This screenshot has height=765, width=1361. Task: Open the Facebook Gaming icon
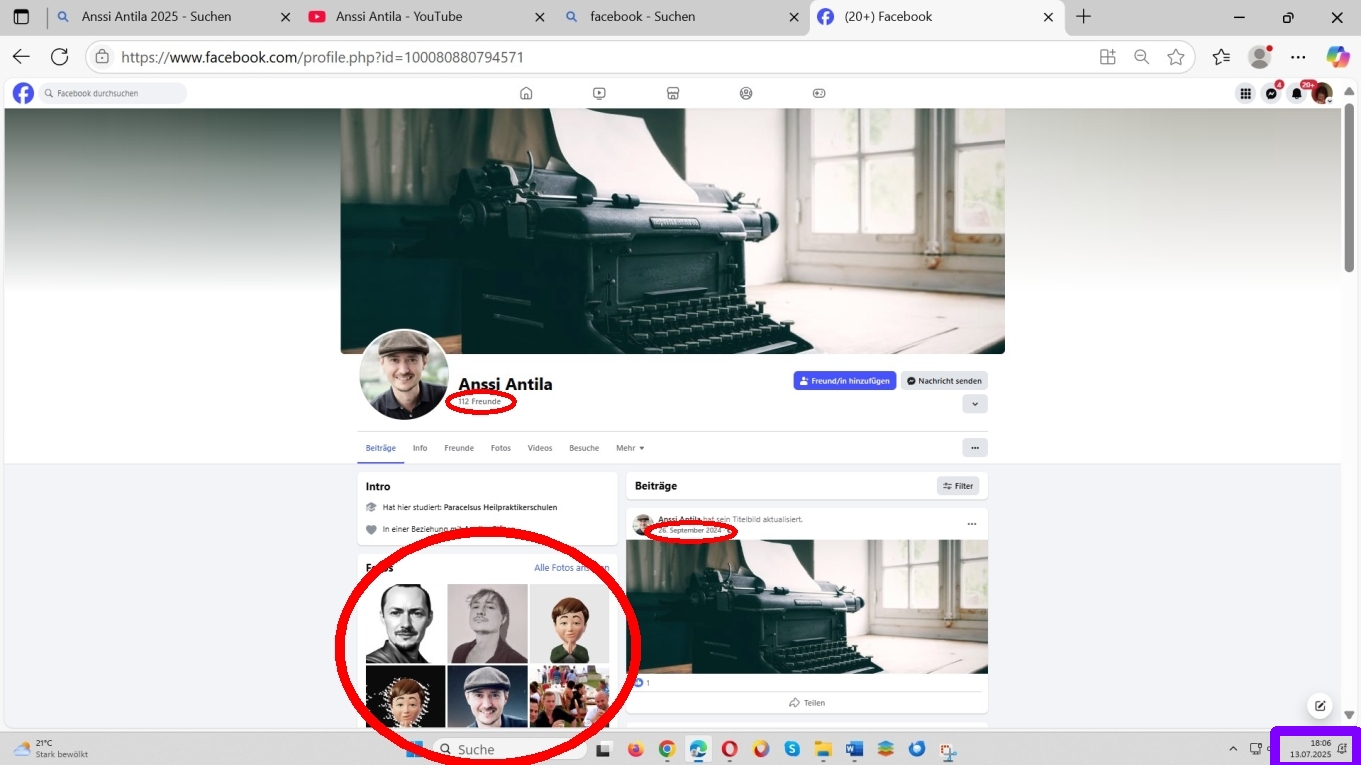(x=819, y=93)
